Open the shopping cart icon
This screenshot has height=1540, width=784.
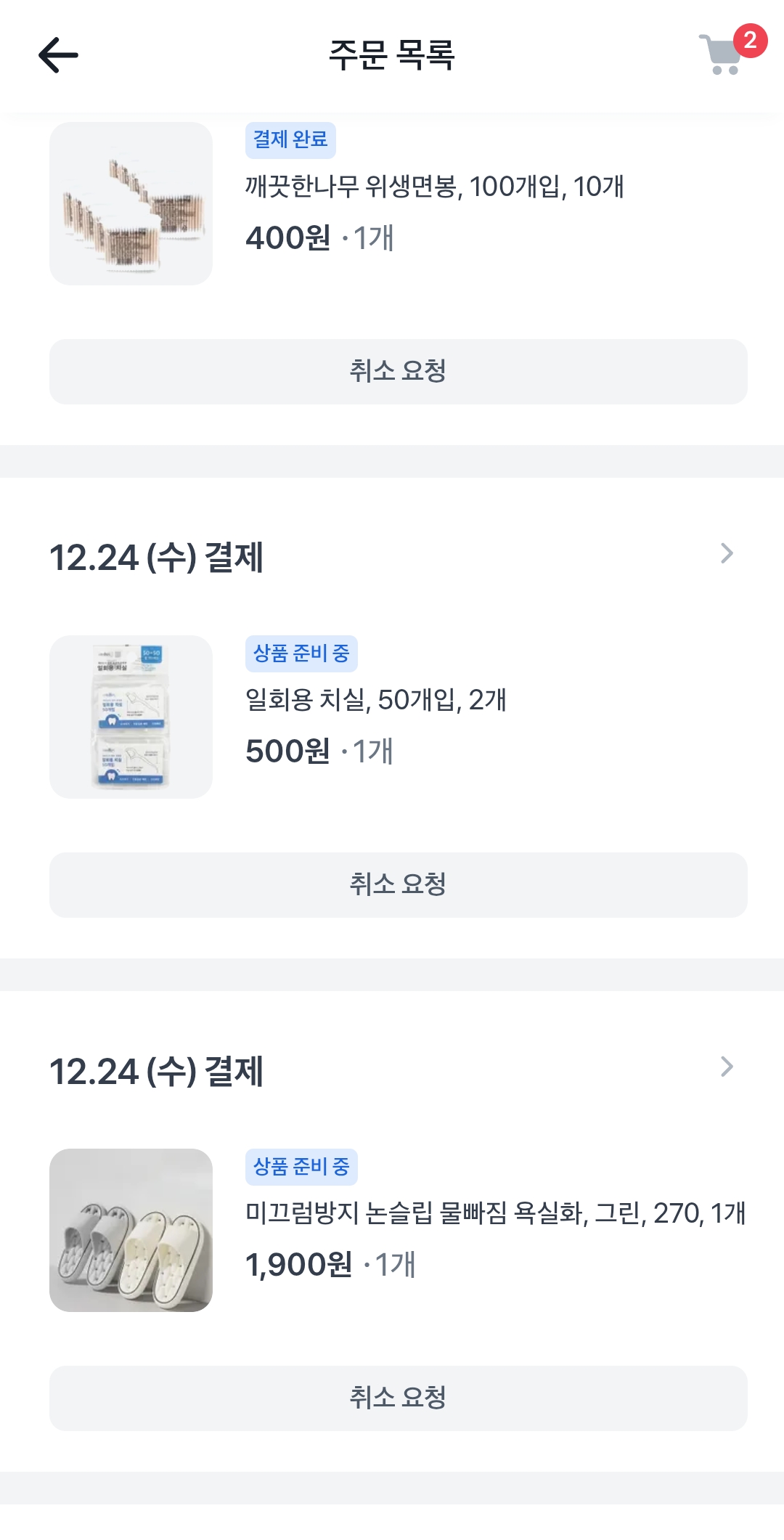(720, 55)
